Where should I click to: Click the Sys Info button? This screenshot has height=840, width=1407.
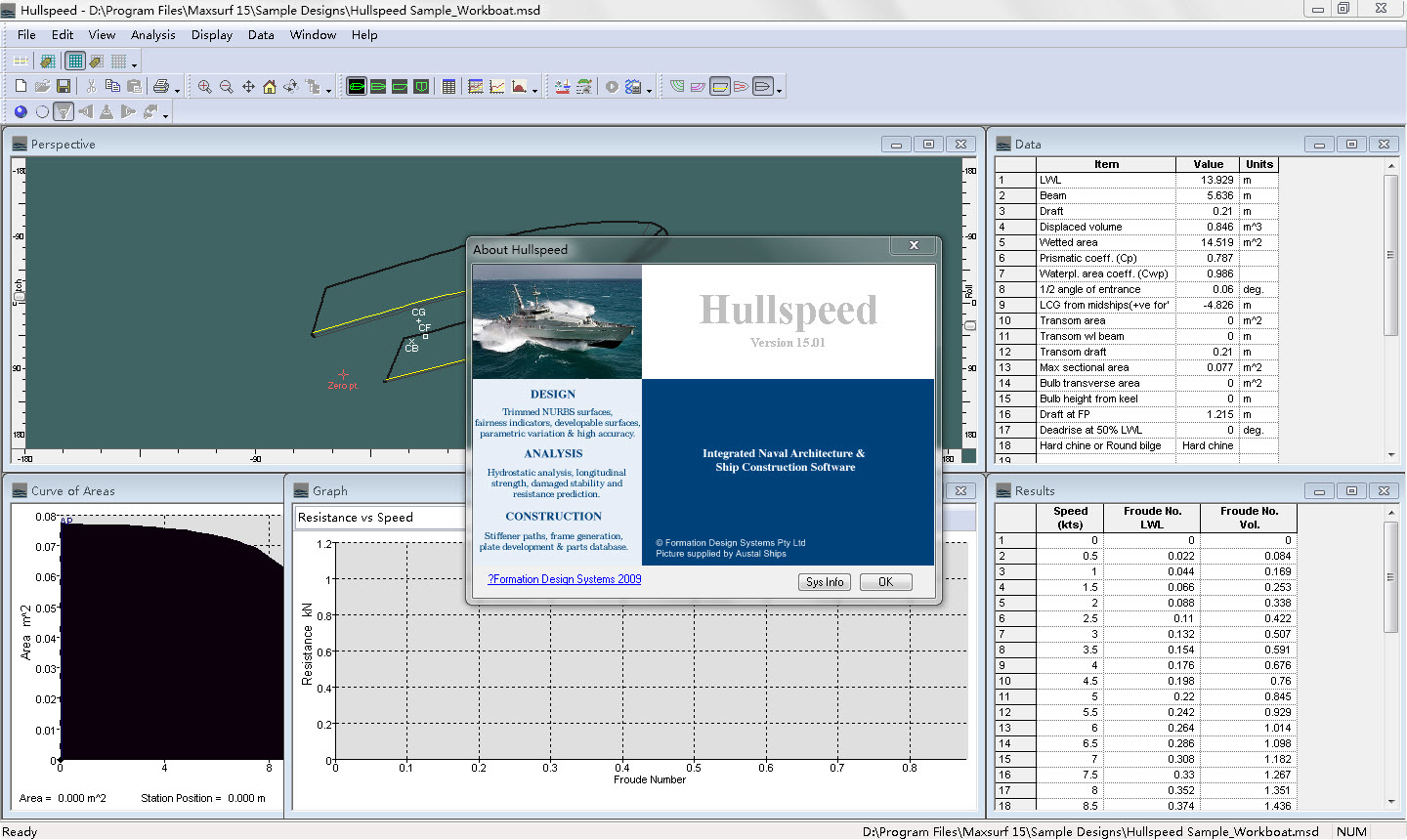point(825,582)
